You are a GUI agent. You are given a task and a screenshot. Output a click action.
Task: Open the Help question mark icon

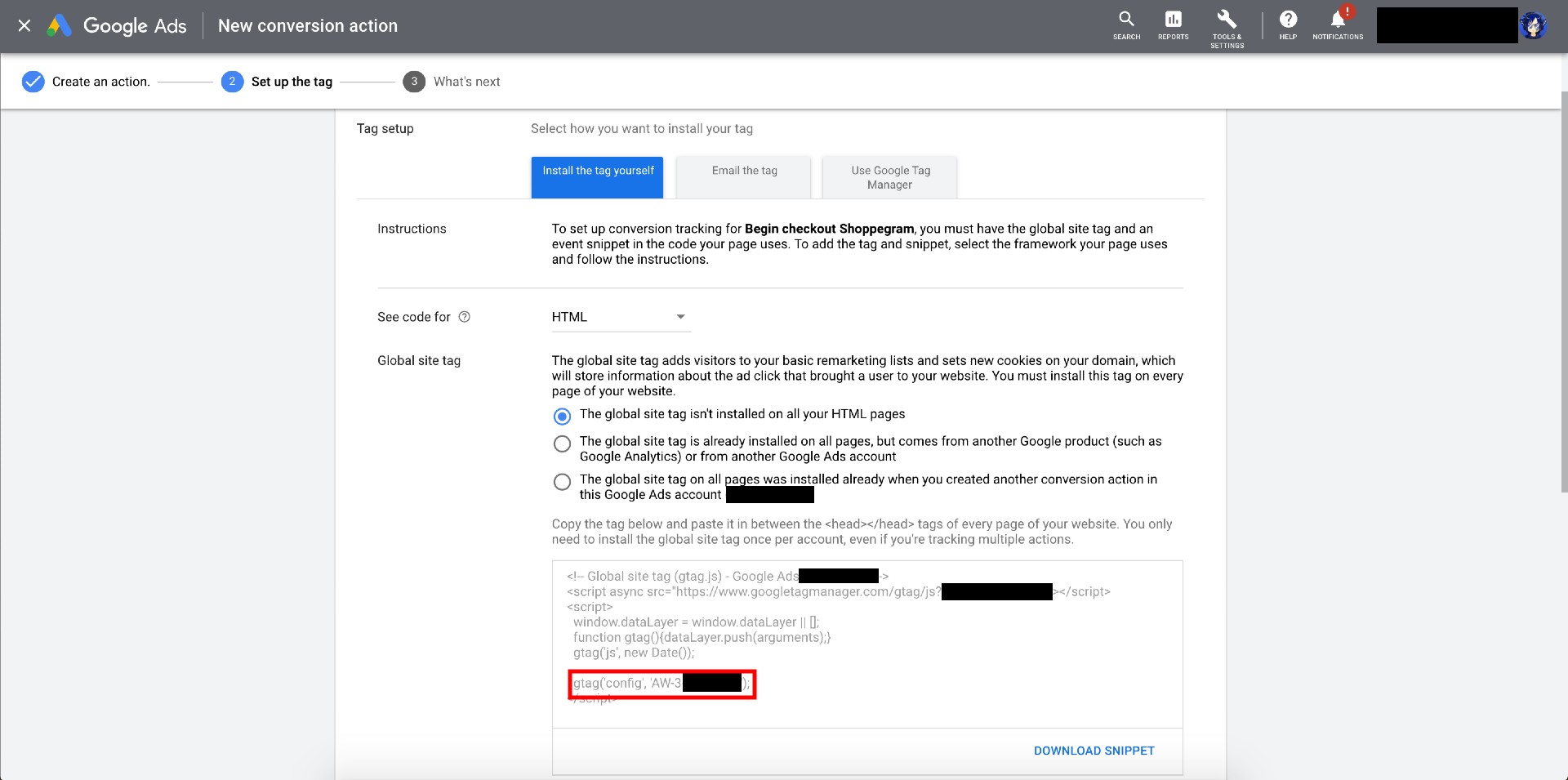click(x=1288, y=25)
